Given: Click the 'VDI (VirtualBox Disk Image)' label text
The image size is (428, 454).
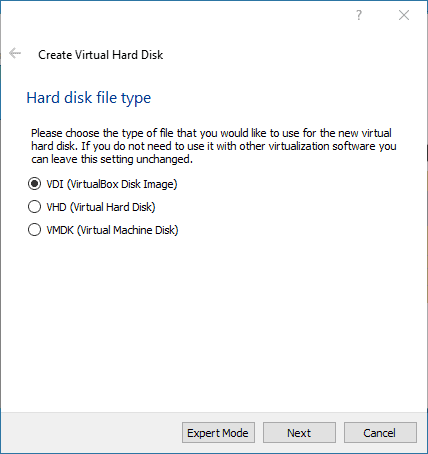Looking at the screenshot, I should [x=112, y=184].
